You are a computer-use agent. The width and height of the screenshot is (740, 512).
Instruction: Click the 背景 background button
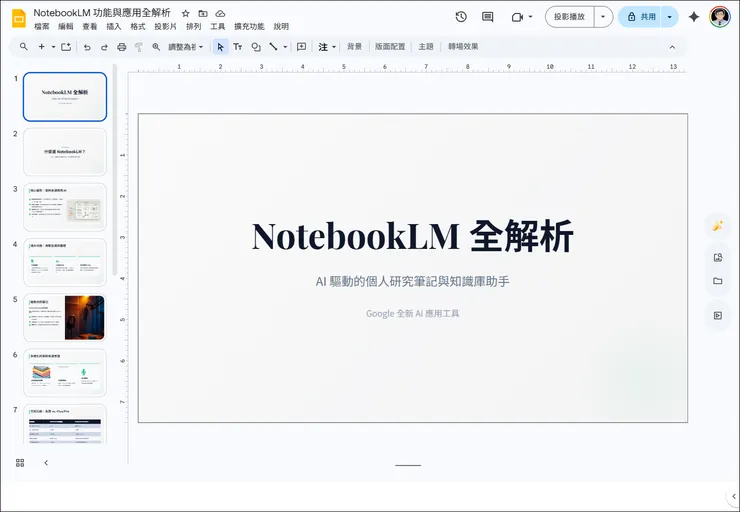coord(354,47)
